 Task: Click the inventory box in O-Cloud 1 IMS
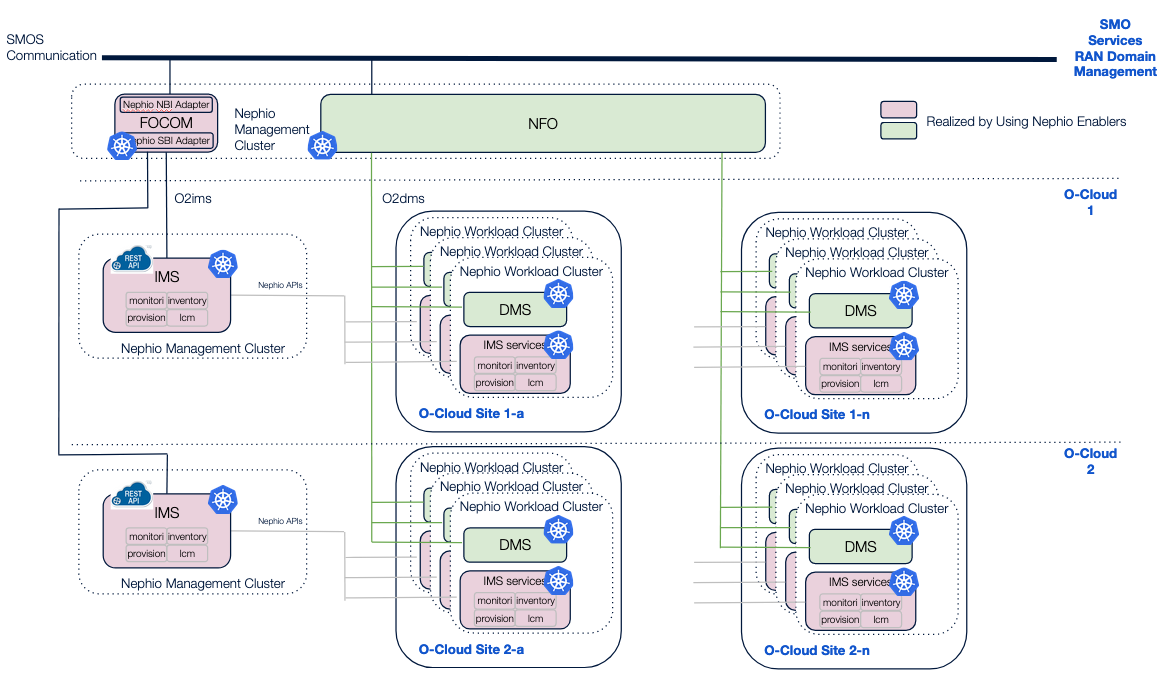187,300
